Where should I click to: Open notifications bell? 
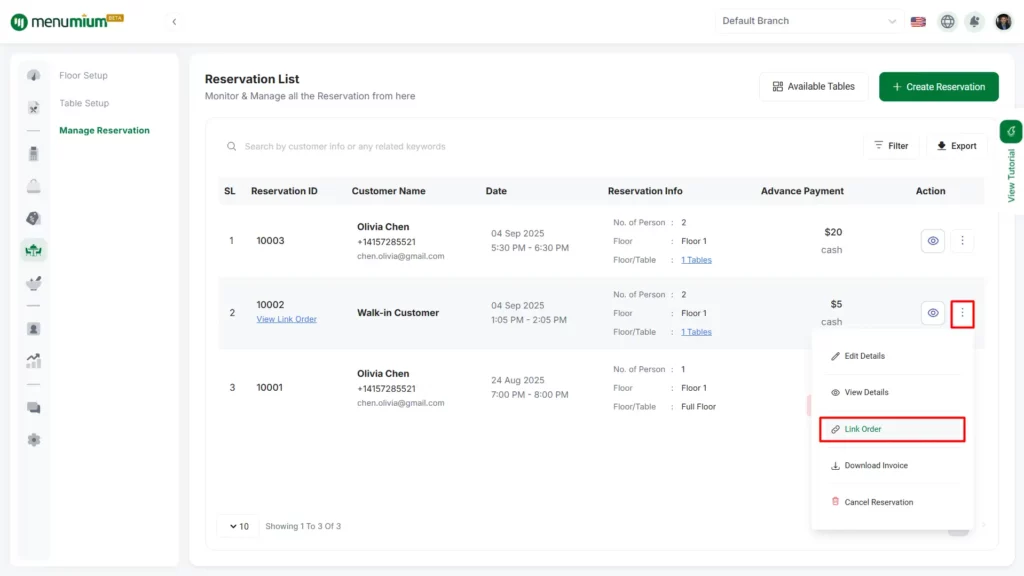click(x=974, y=22)
